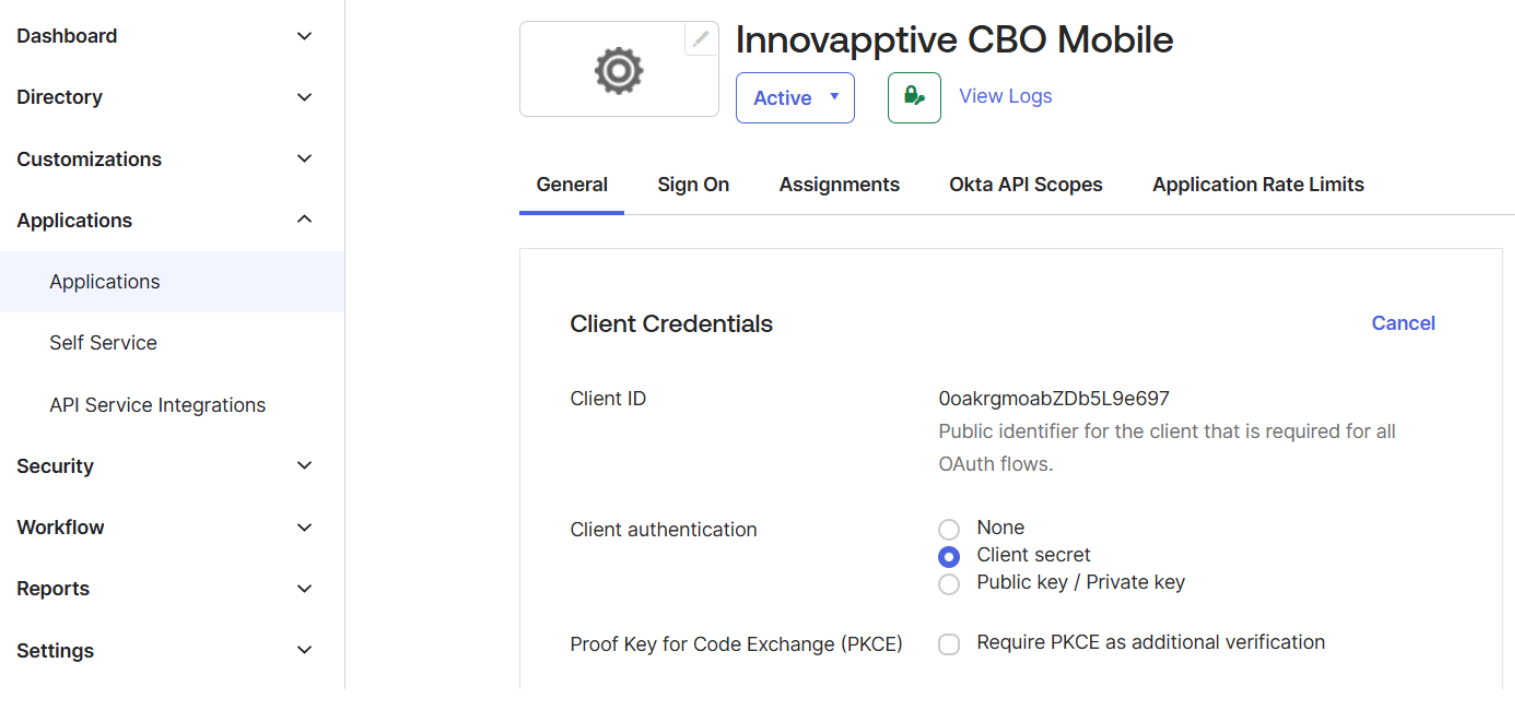
Task: Open API Service Integrations page
Action: [x=157, y=405]
